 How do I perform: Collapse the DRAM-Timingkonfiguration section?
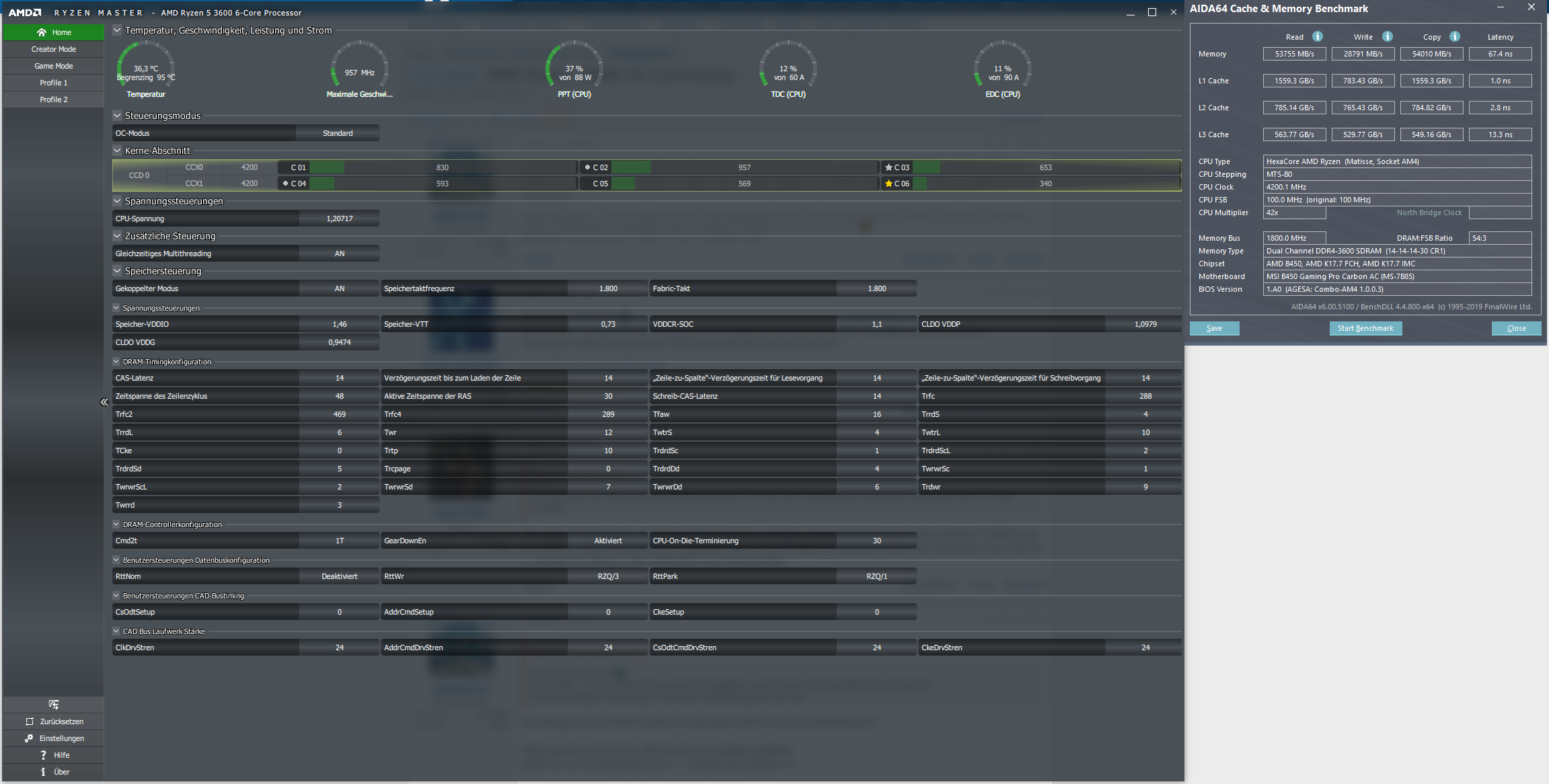point(116,362)
